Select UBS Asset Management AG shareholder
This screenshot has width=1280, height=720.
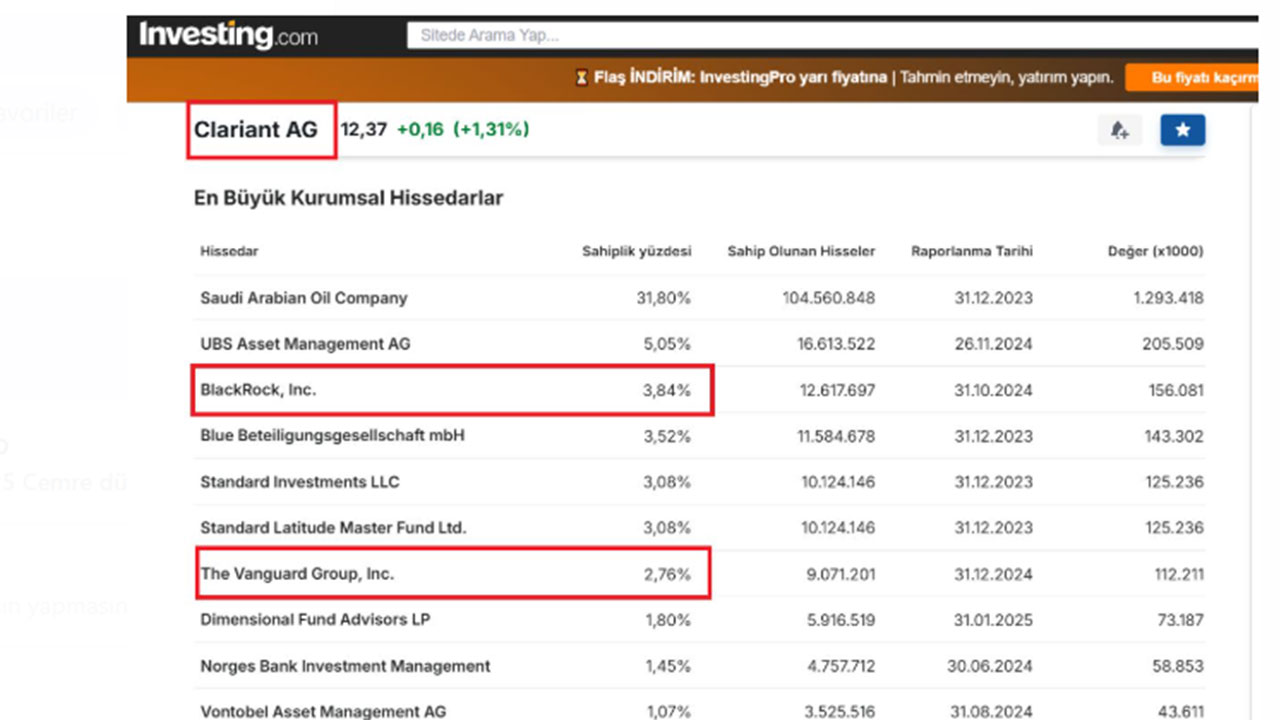(x=305, y=344)
